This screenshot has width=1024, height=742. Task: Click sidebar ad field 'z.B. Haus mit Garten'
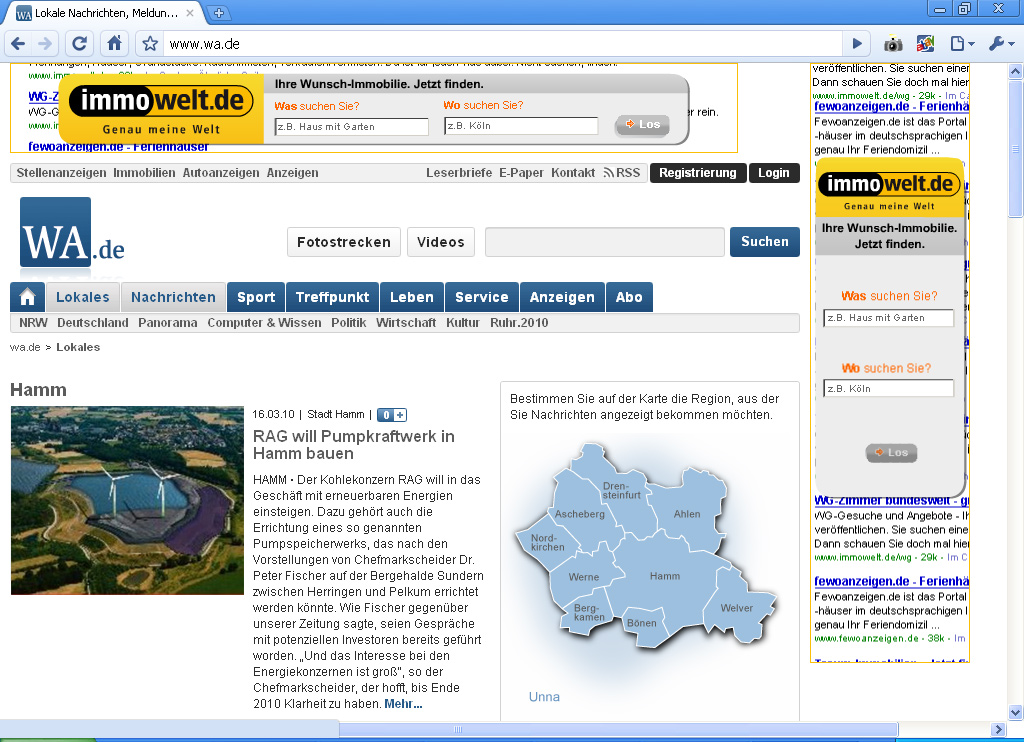click(x=888, y=317)
